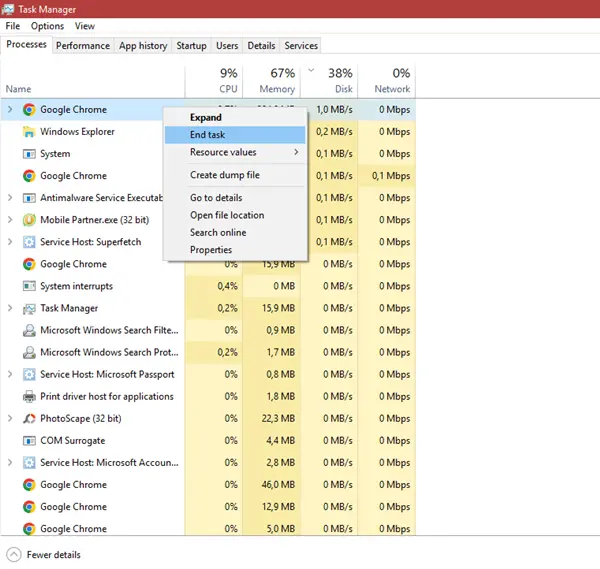Choose Search online from context menu
The height and width of the screenshot is (569, 600).
pyautogui.click(x=235, y=233)
